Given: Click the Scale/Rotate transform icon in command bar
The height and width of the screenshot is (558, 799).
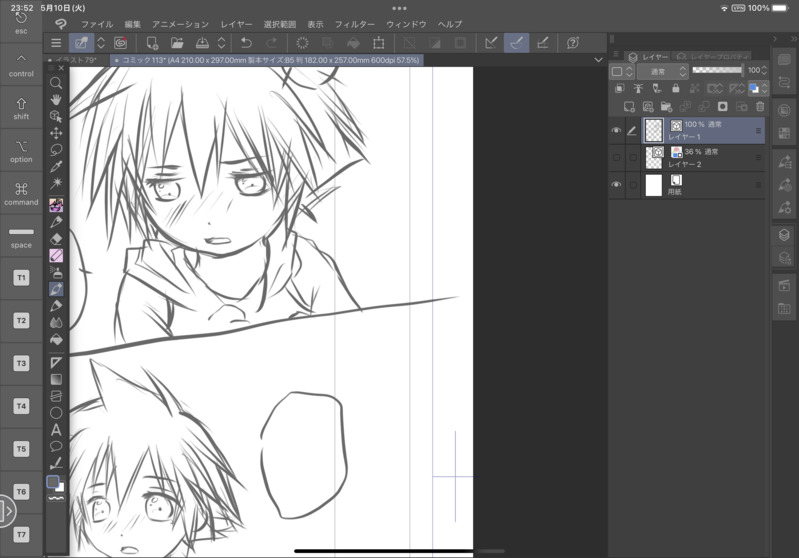Looking at the screenshot, I should coord(379,43).
